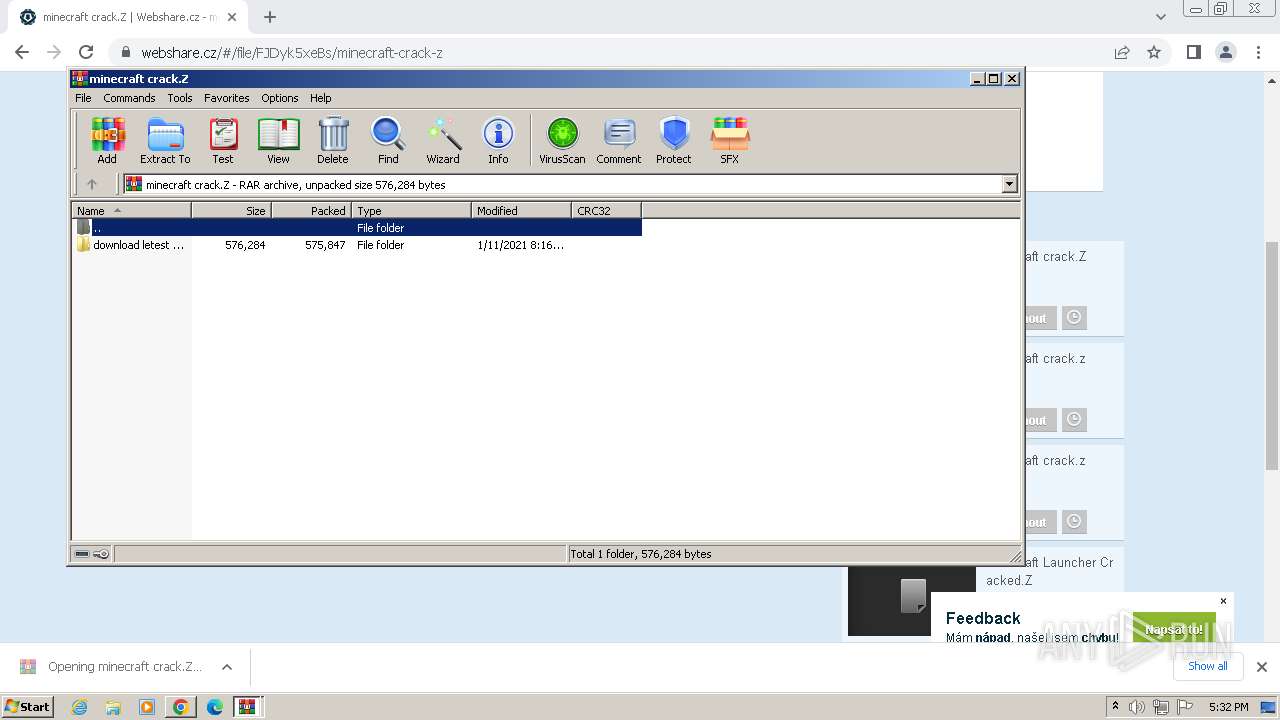The width and height of the screenshot is (1280, 720).
Task: Open Windows Start menu
Action: 27,706
